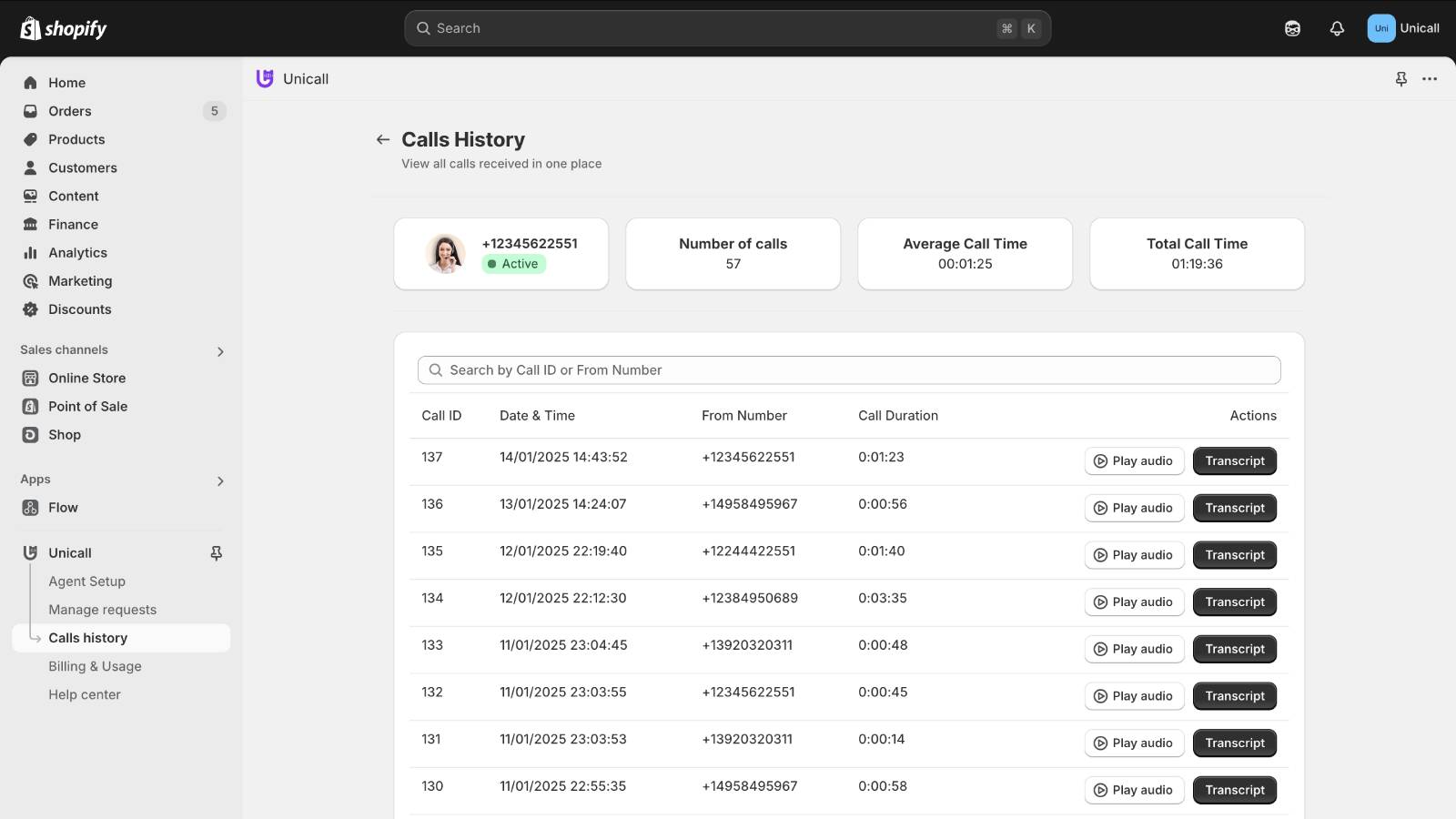Open Agent Setup under Unicall
The width and height of the screenshot is (1456, 819).
[86, 581]
